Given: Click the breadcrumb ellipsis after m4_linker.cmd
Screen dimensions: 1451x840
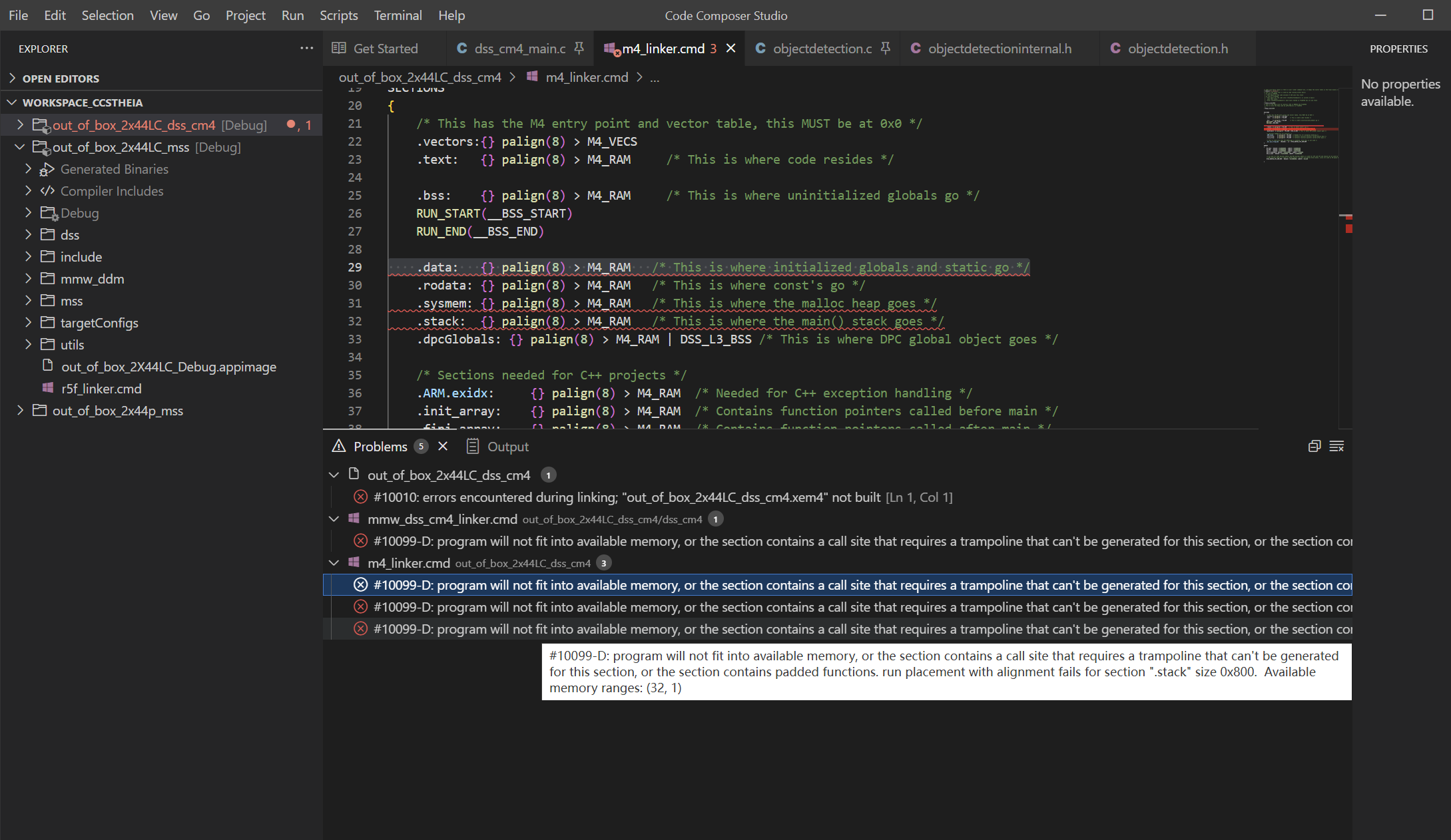Looking at the screenshot, I should (655, 77).
